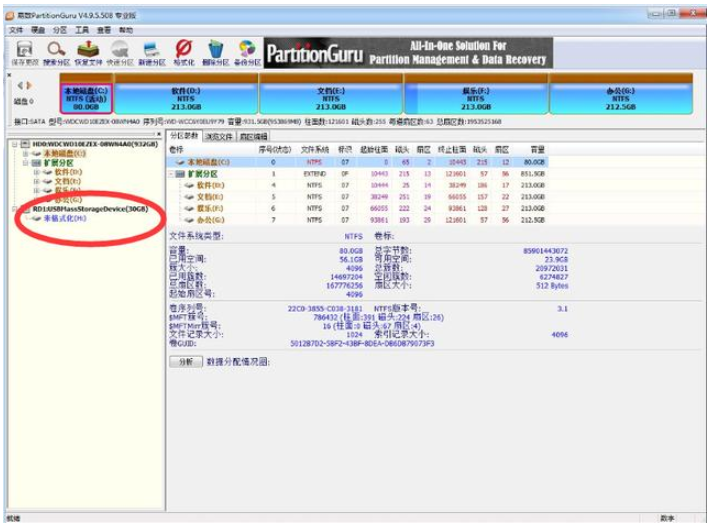Go to the previous disk with the left arrow
This screenshot has width=710, height=523.
(20, 85)
